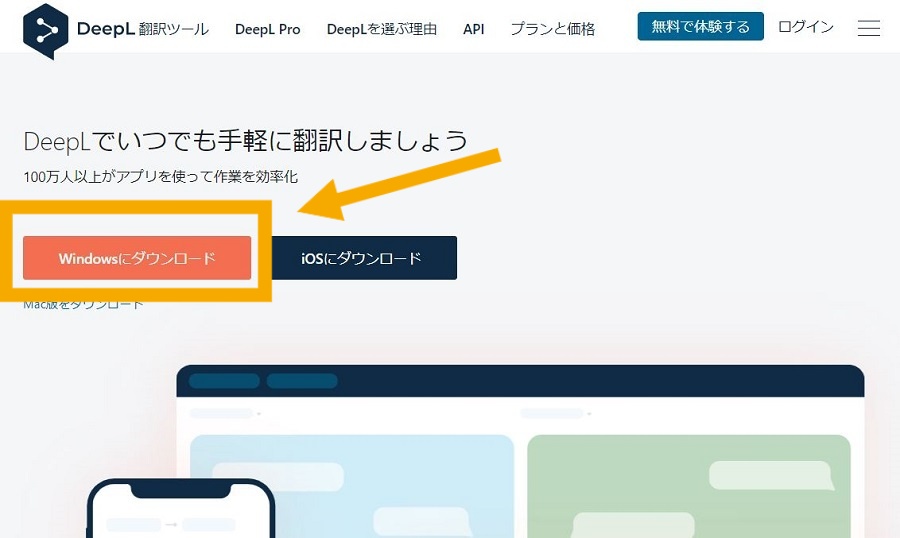
Task: Click the app window illustration
Action: 520,451
